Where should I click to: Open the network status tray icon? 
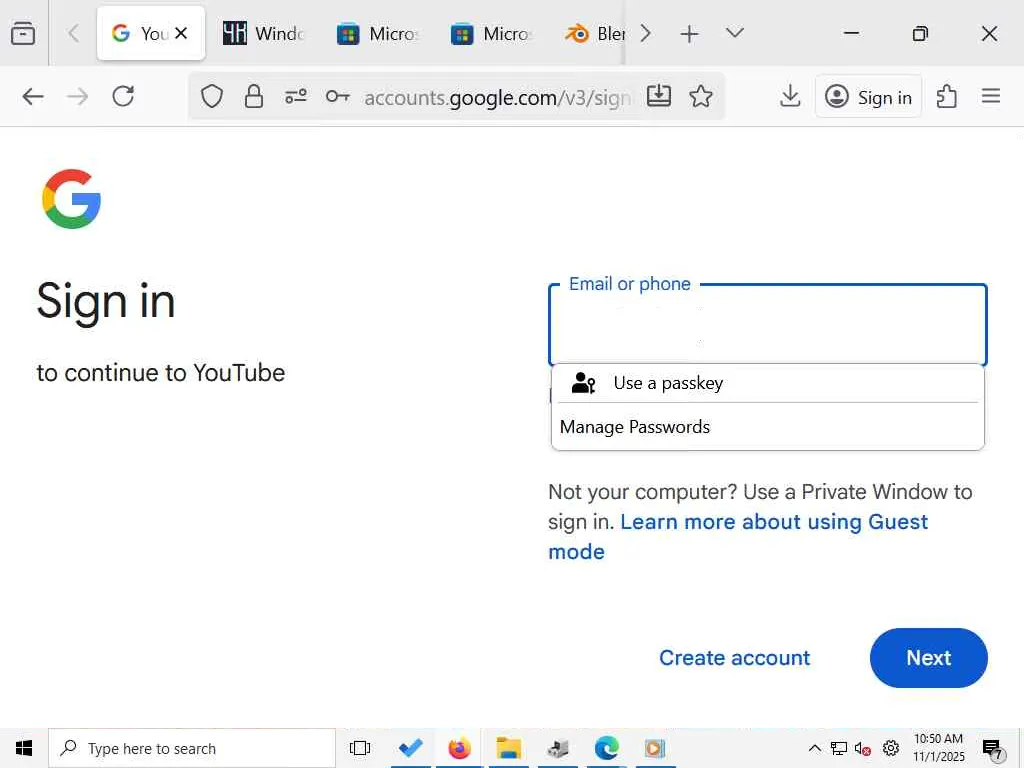[x=839, y=748]
